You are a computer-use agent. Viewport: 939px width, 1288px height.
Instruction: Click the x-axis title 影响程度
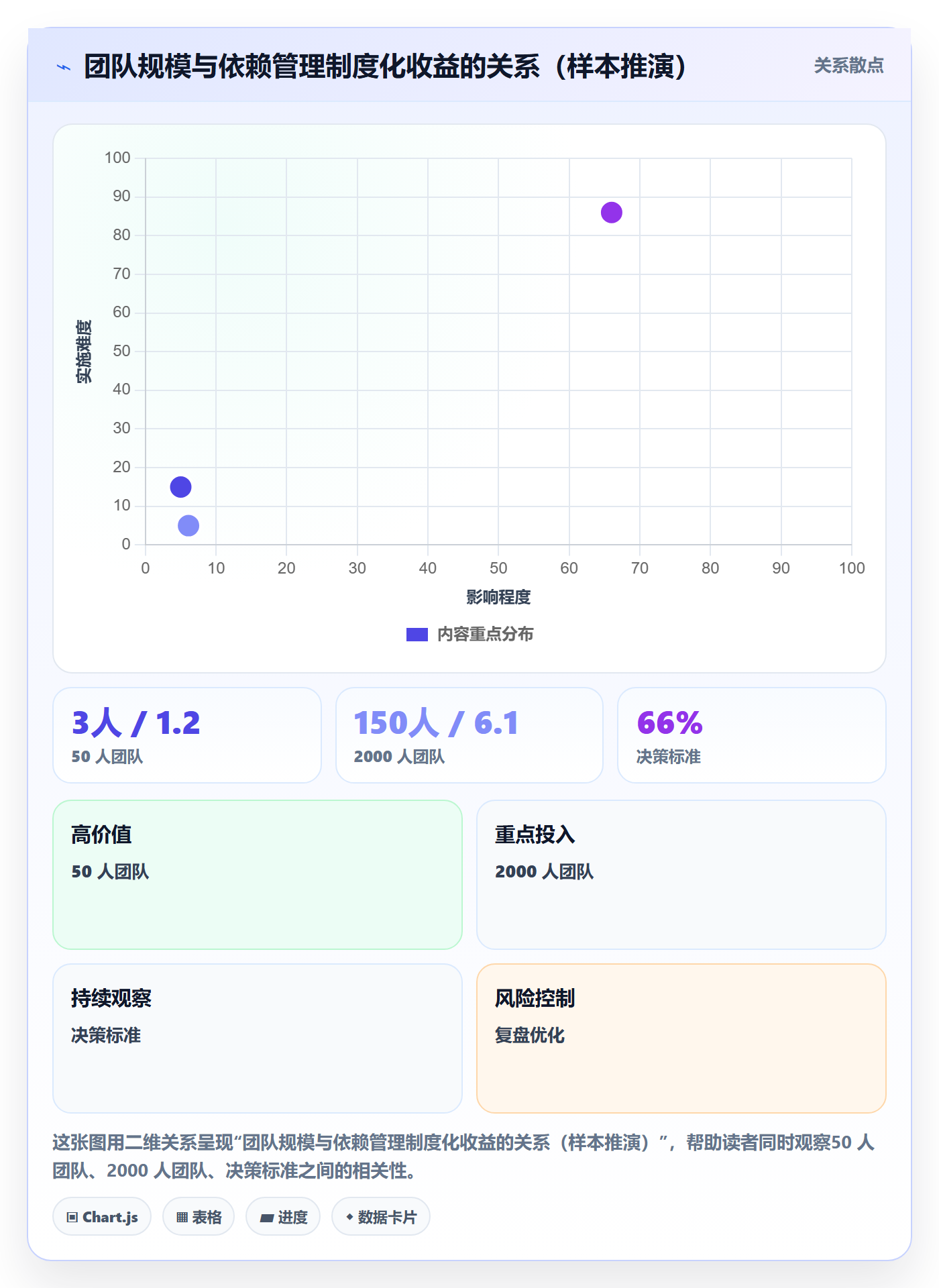[x=498, y=597]
